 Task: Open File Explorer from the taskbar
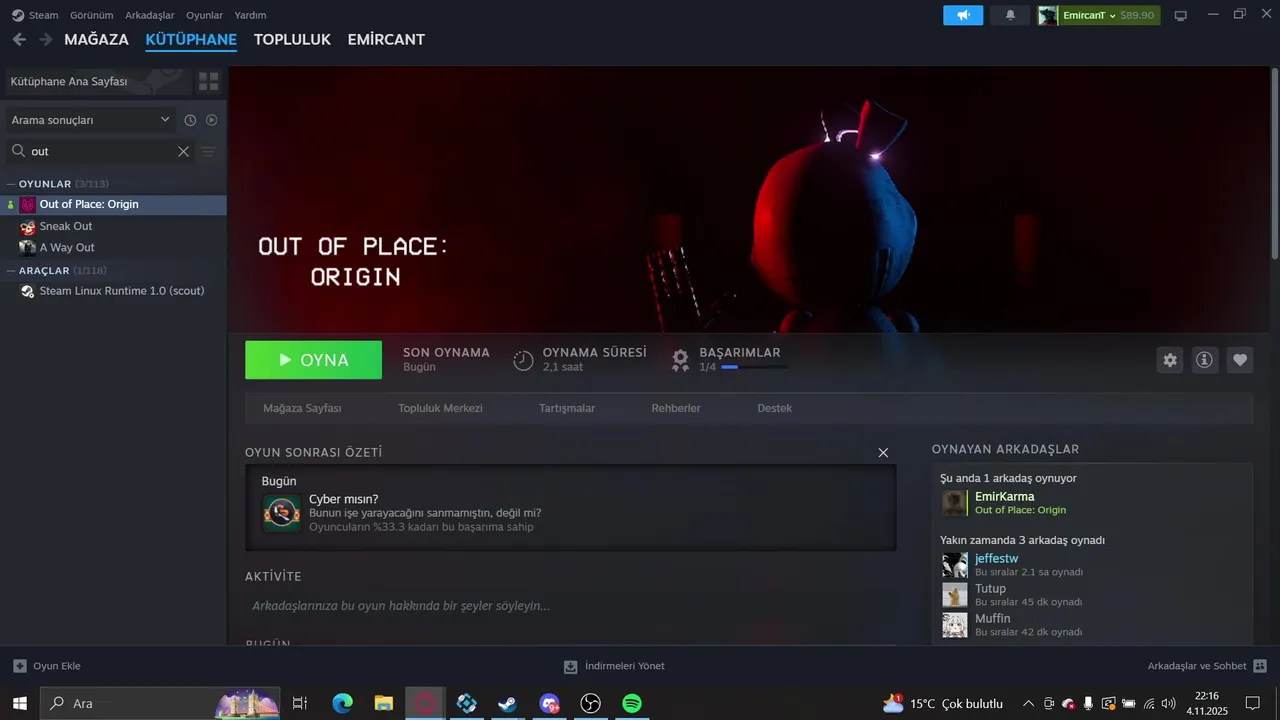[384, 703]
